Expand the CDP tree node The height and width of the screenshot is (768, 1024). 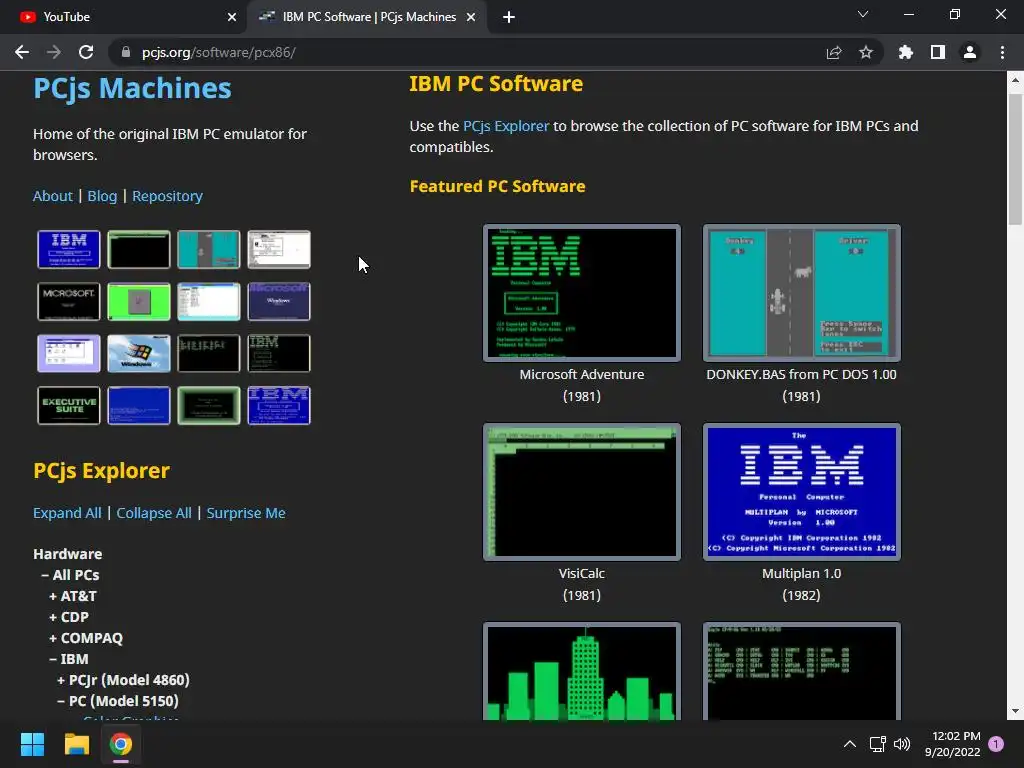(69, 617)
